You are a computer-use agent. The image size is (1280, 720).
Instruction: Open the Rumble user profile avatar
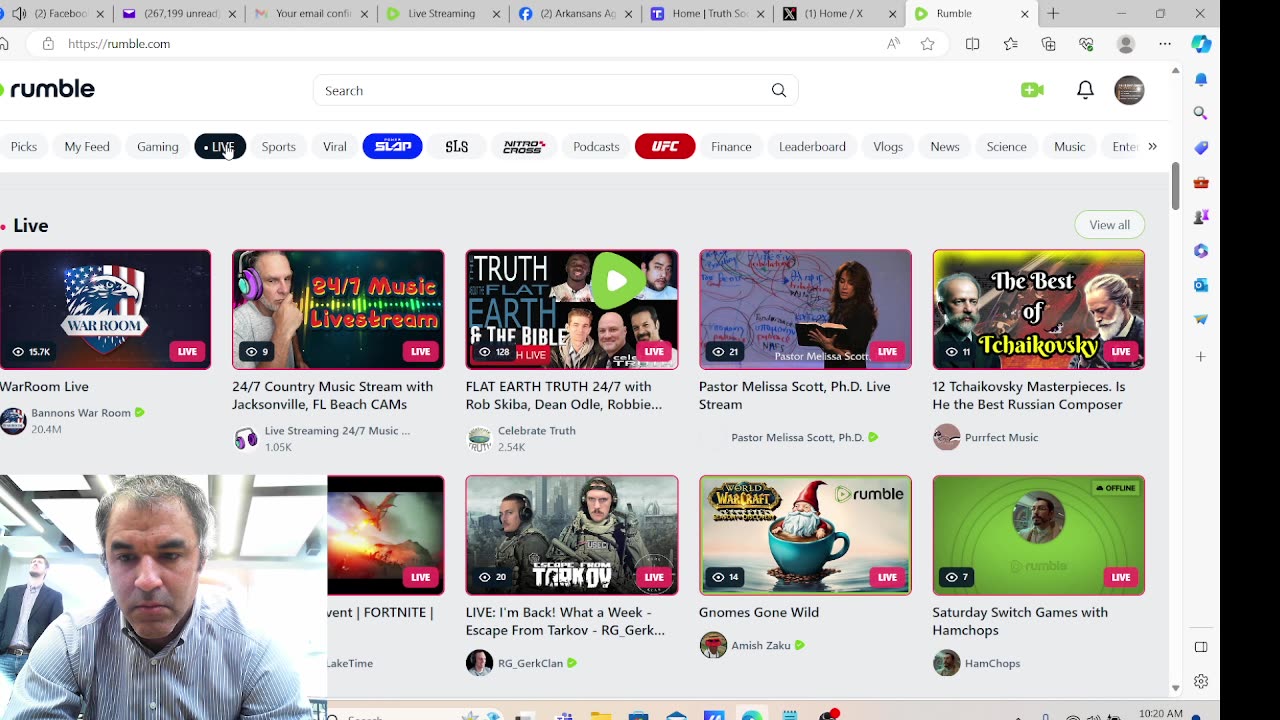[1129, 90]
